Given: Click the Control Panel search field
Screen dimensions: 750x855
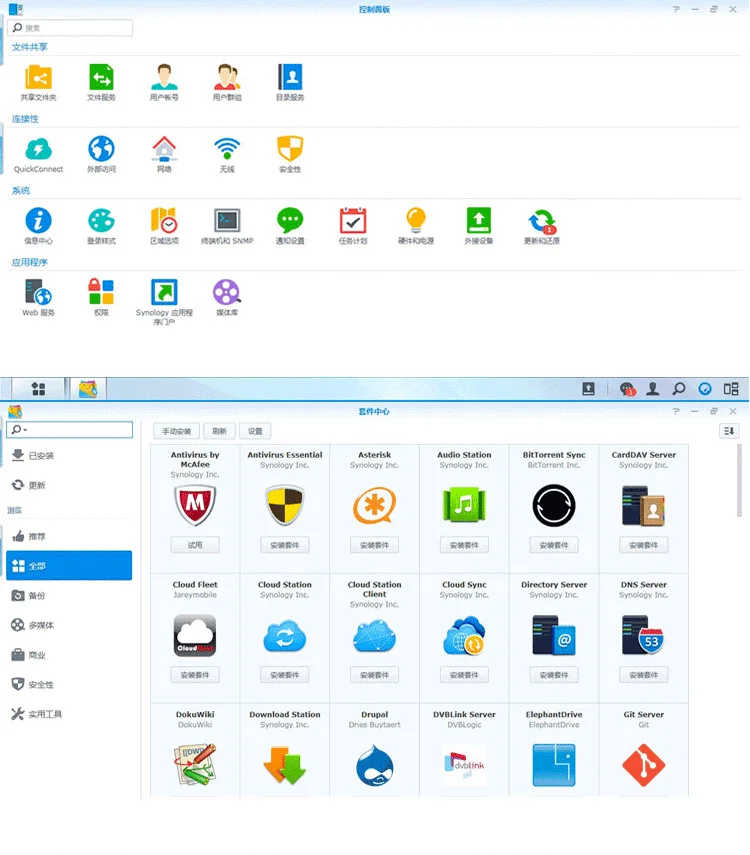Looking at the screenshot, I should 70,28.
